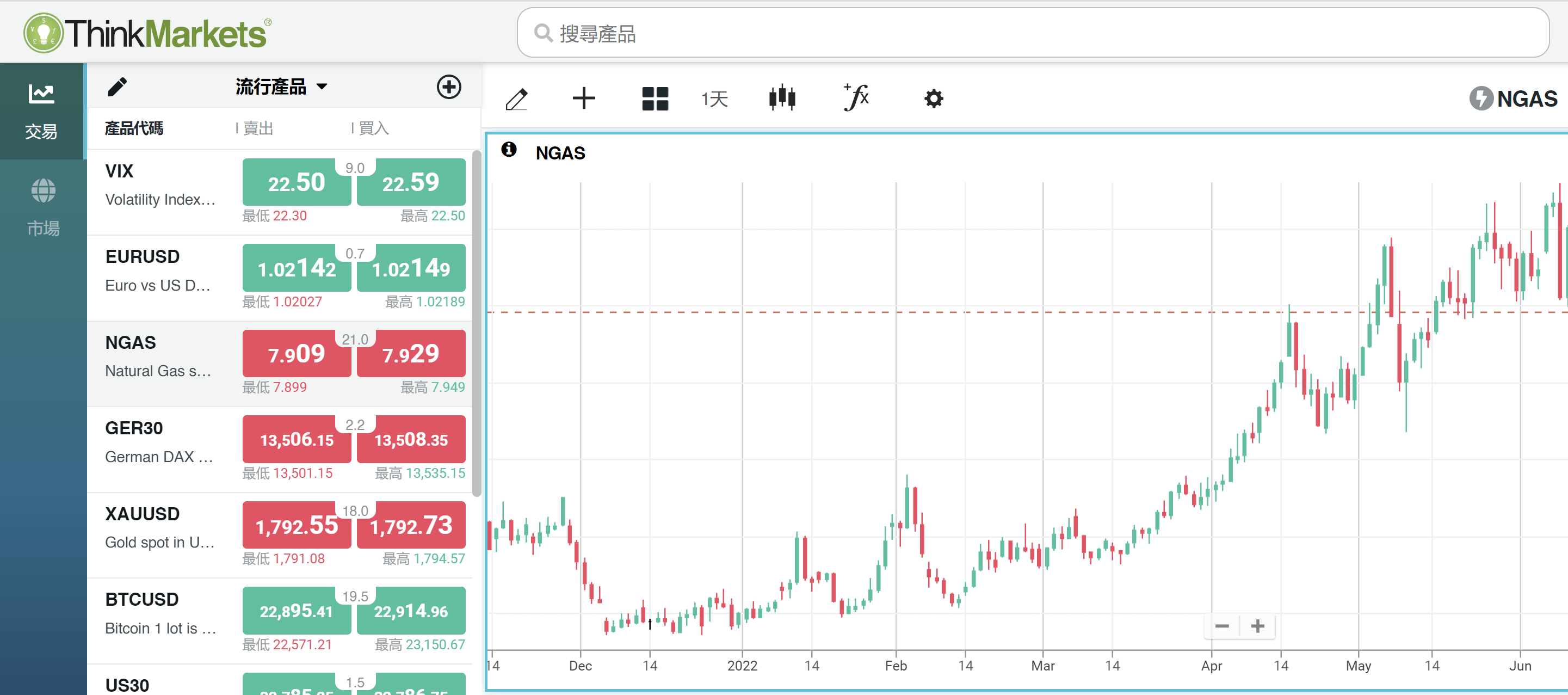Zoom out the chart with the minus control
Screen dimensions: 1568x695
tap(1223, 625)
